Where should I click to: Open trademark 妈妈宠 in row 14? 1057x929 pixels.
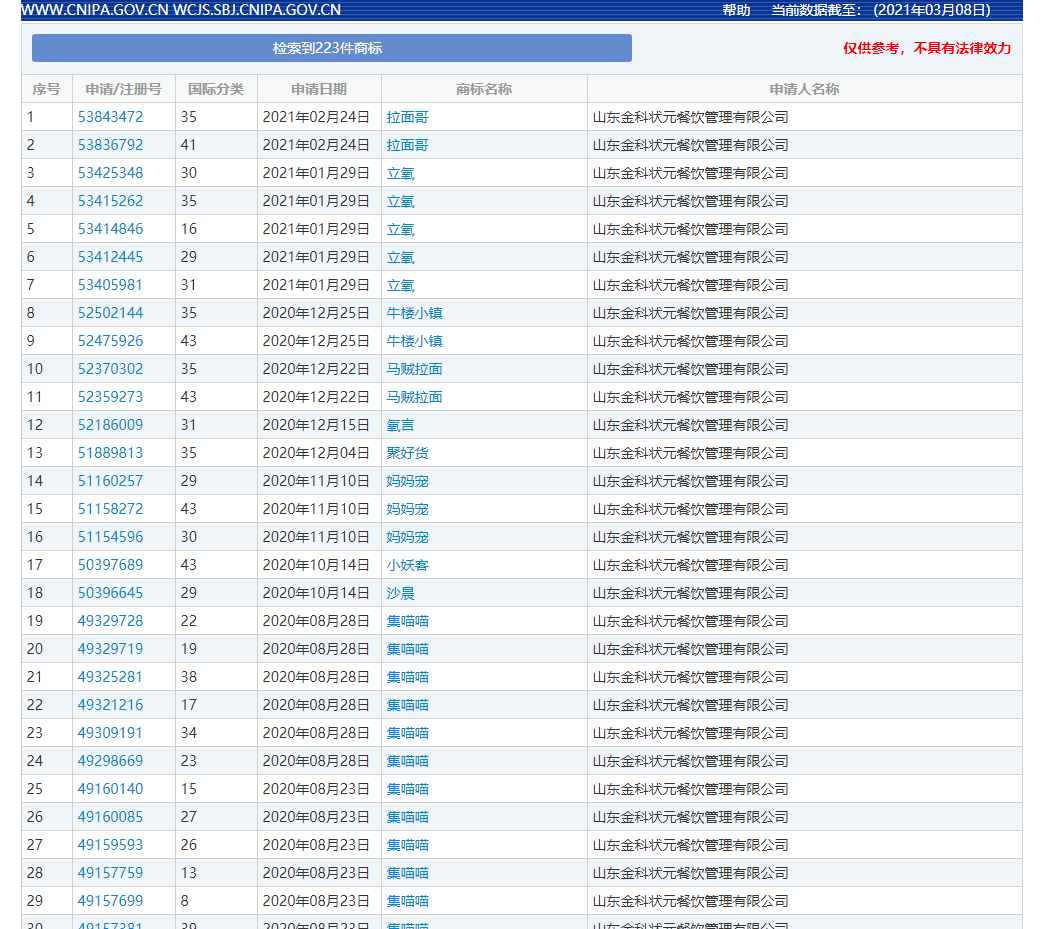[407, 481]
